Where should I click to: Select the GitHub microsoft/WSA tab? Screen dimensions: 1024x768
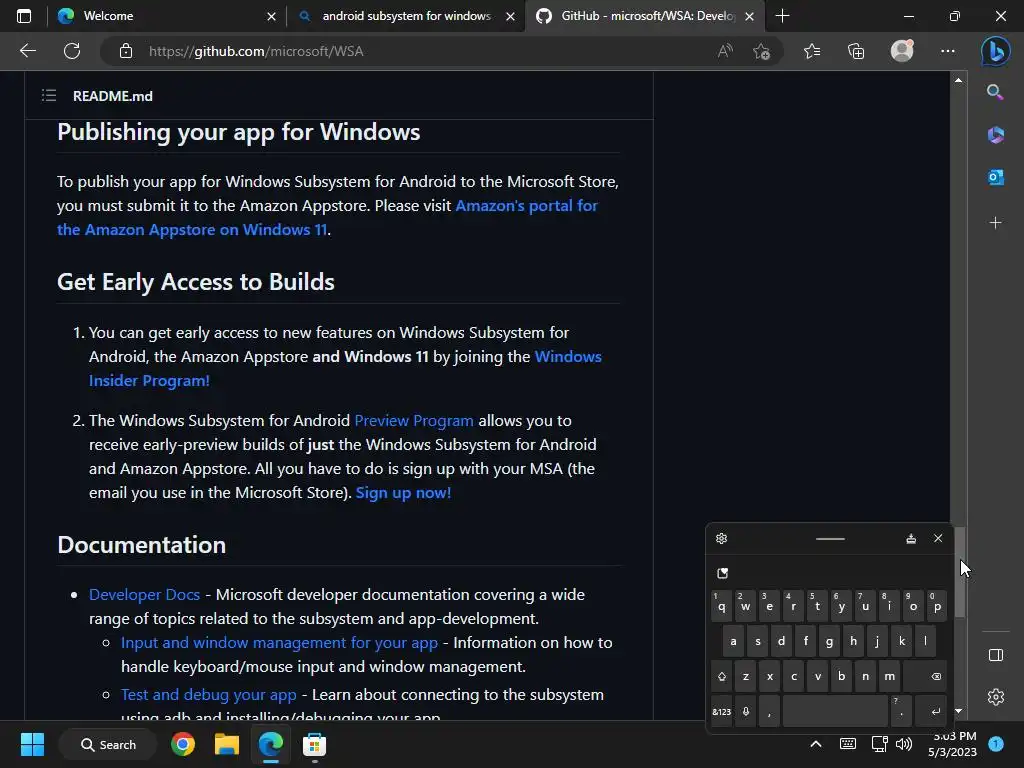pos(644,16)
